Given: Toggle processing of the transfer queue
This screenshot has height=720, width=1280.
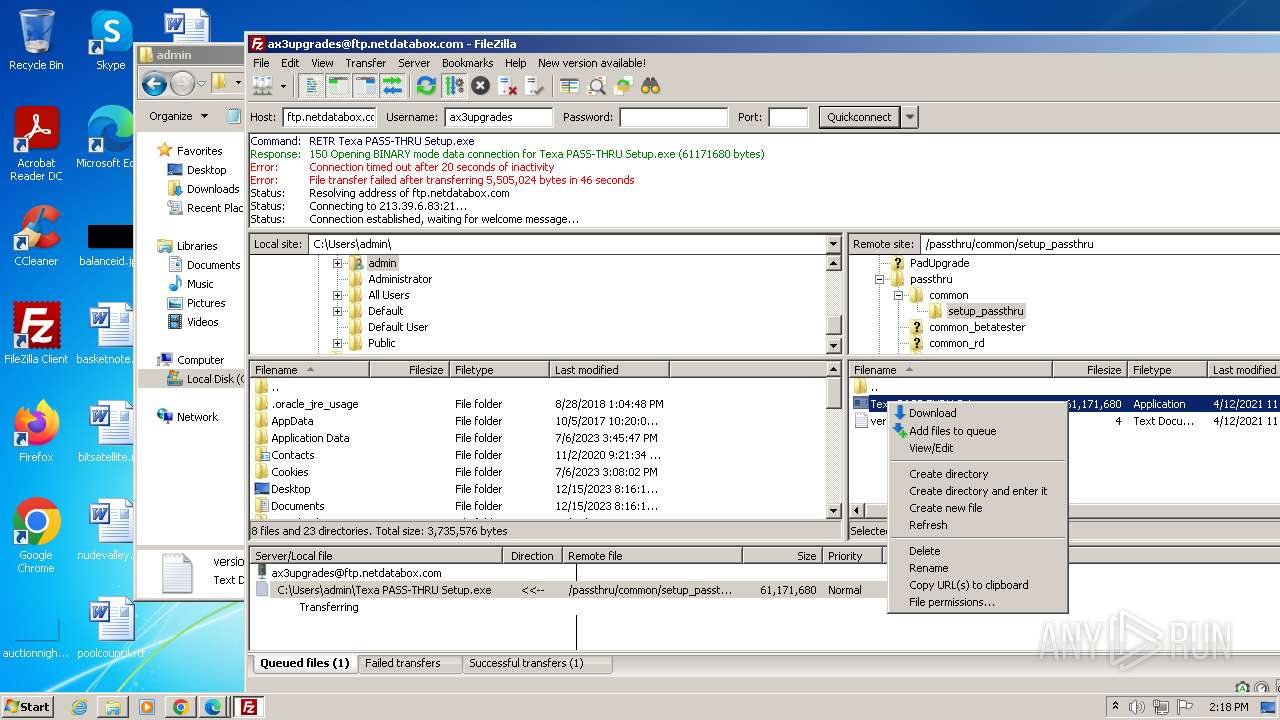Looking at the screenshot, I should click(454, 86).
